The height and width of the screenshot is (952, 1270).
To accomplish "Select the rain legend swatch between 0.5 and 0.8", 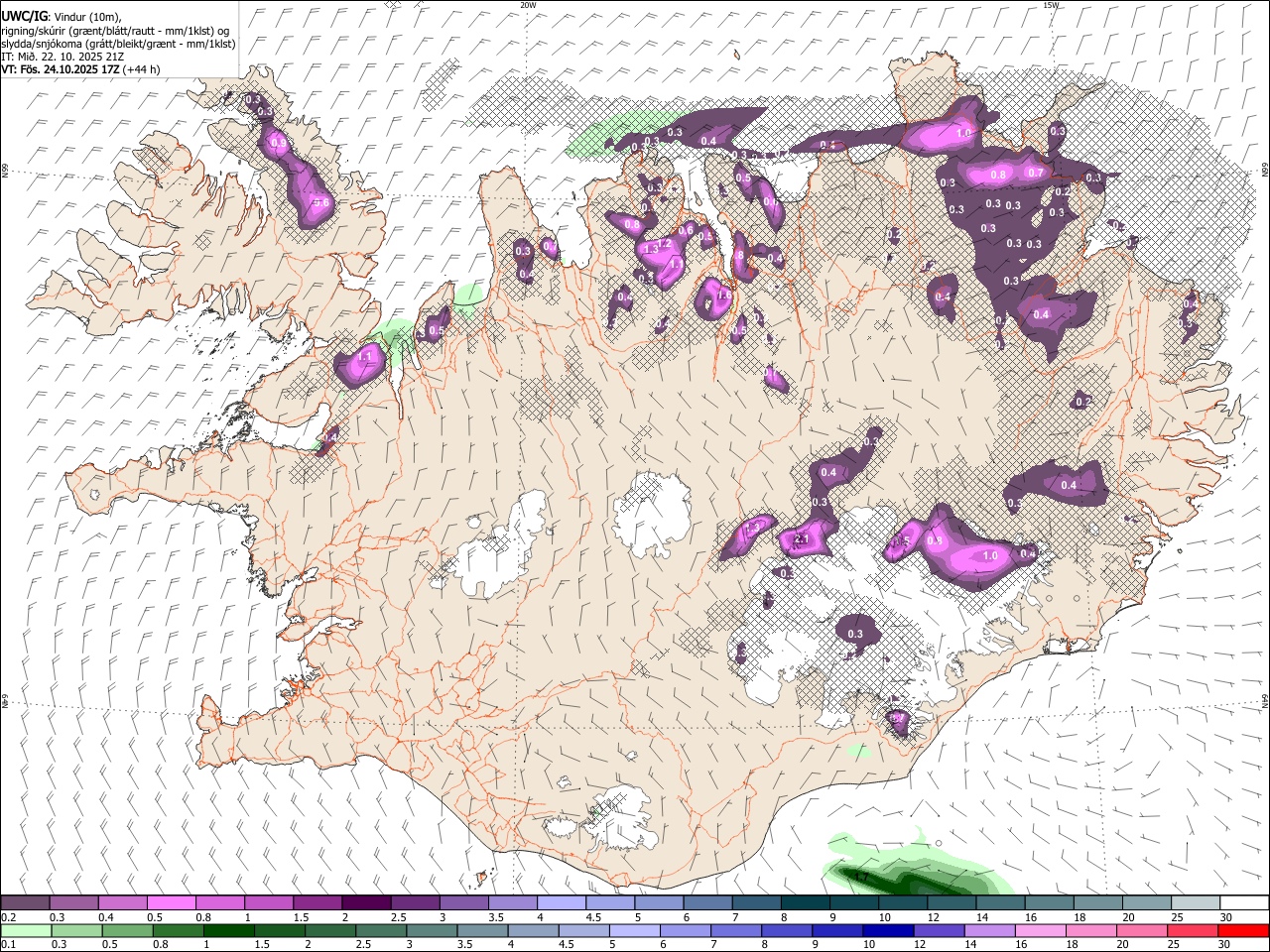I will point(127,931).
